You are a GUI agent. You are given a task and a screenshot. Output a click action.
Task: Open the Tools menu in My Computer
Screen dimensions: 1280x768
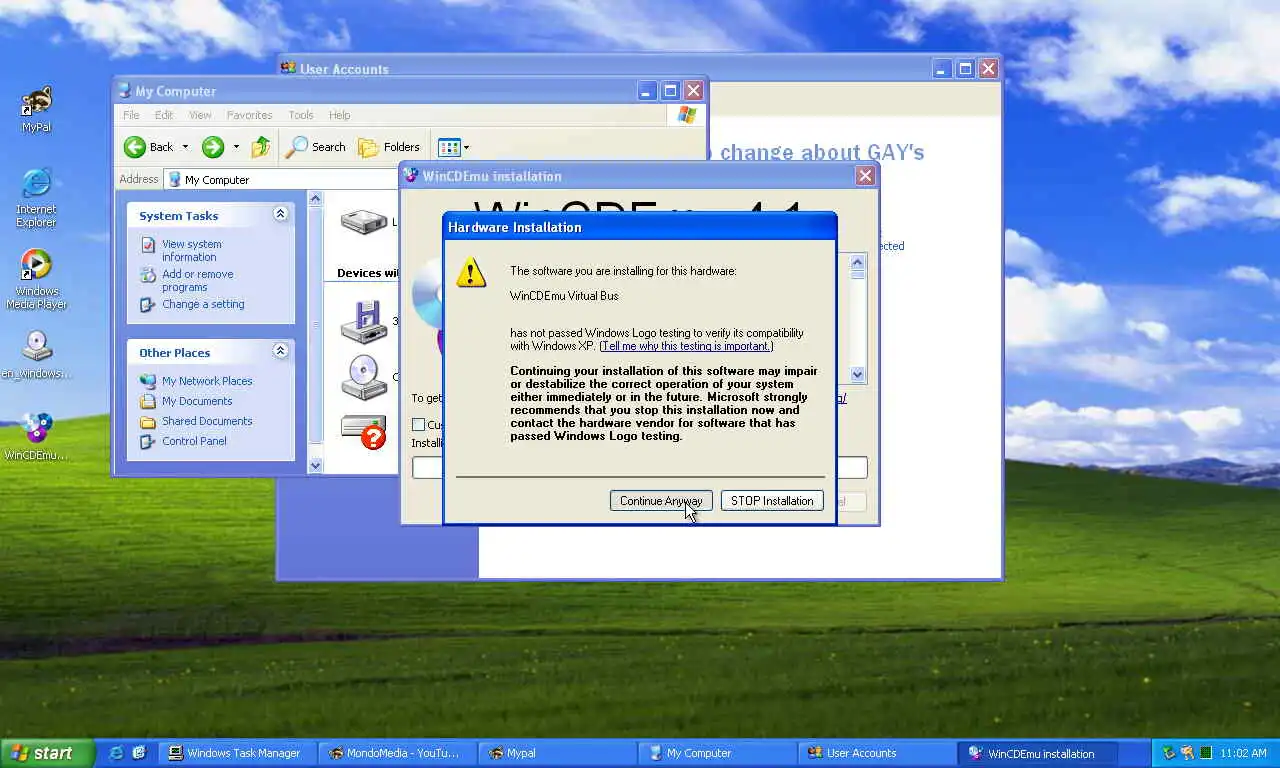pyautogui.click(x=301, y=115)
